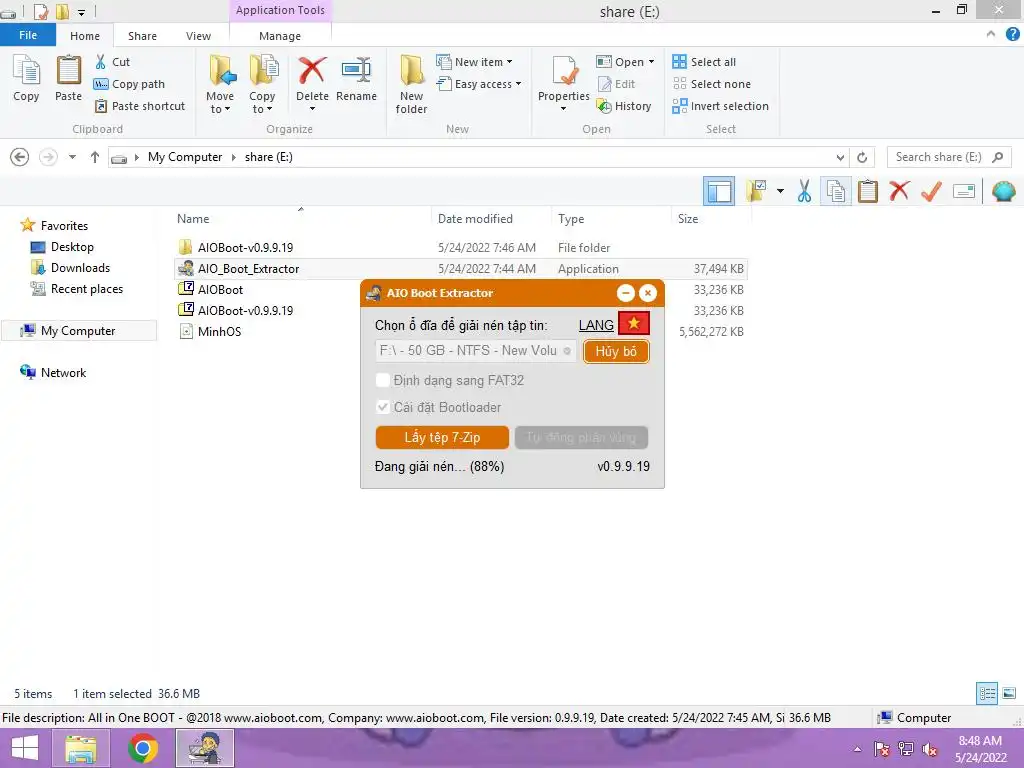Click the scissors icon in lower toolbar
The image size is (1024, 768).
pos(804,191)
